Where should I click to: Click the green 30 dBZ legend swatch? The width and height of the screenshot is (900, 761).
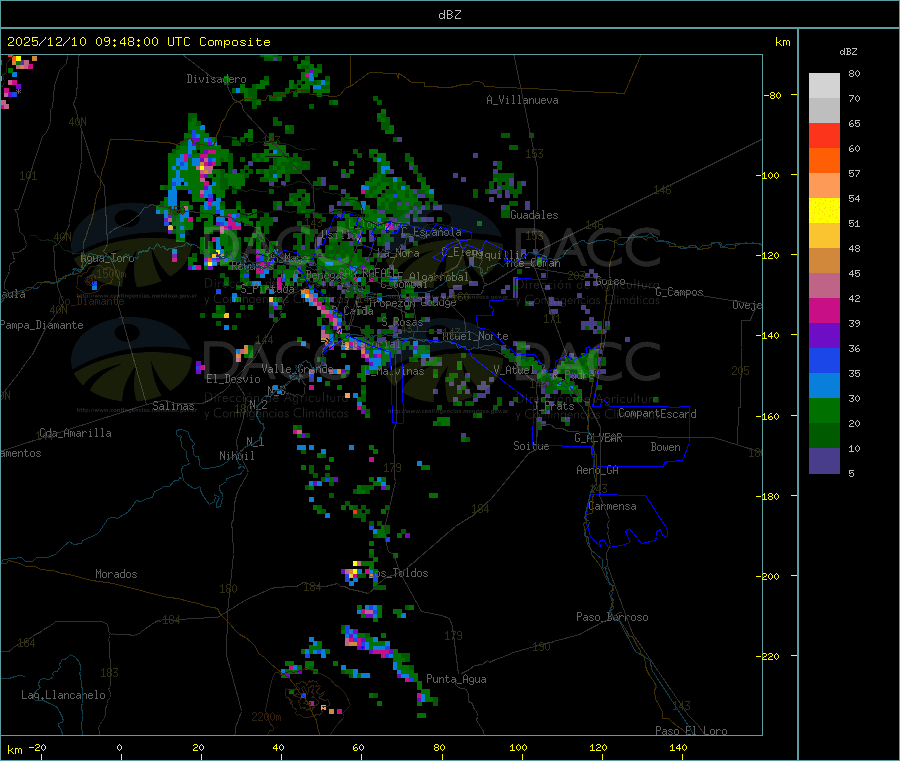click(824, 410)
